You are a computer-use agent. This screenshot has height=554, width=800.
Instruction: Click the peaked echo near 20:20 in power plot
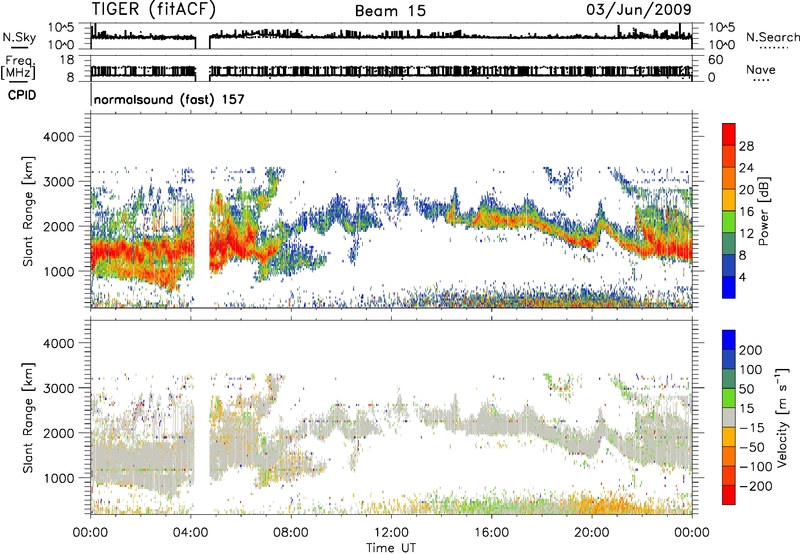point(601,217)
